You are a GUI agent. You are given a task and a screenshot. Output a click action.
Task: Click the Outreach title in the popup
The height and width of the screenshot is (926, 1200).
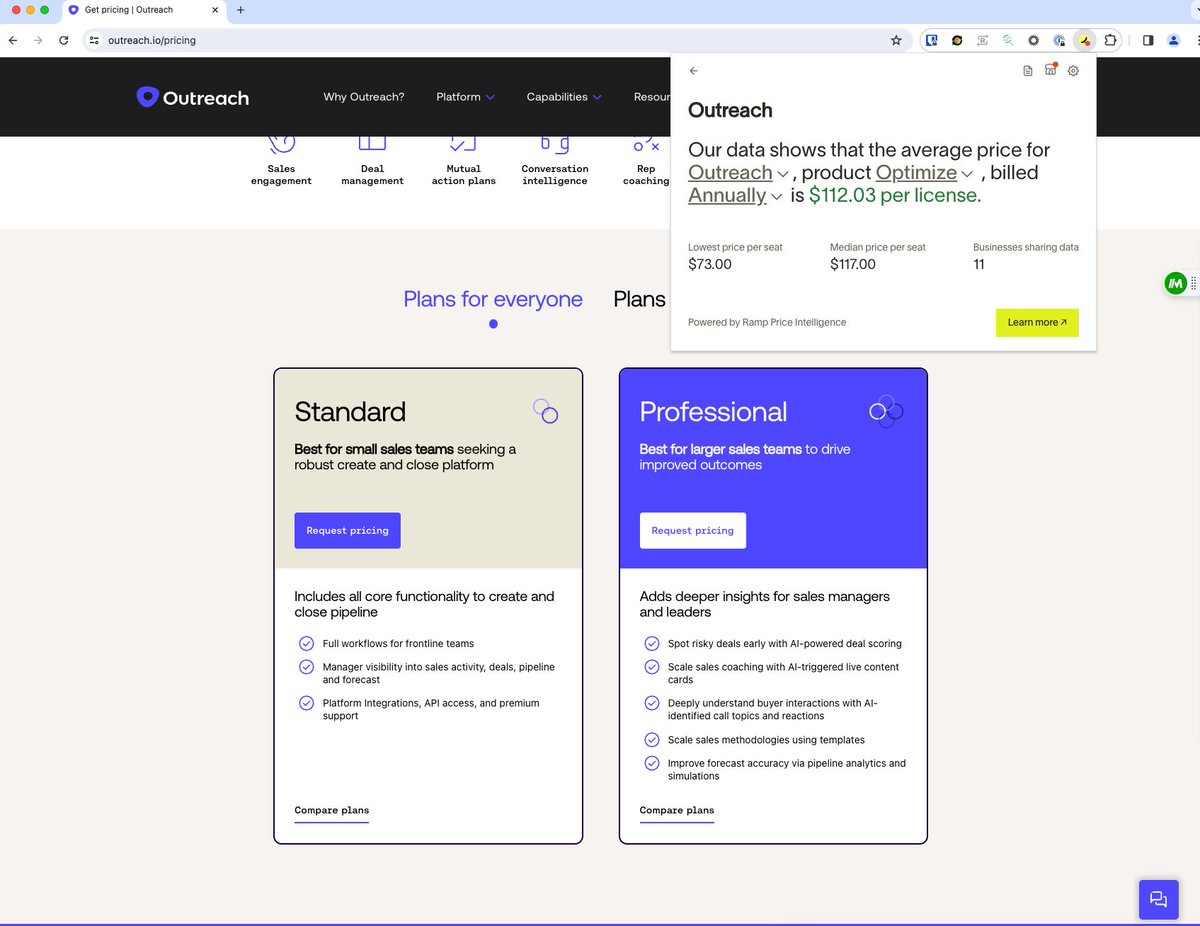click(x=730, y=110)
